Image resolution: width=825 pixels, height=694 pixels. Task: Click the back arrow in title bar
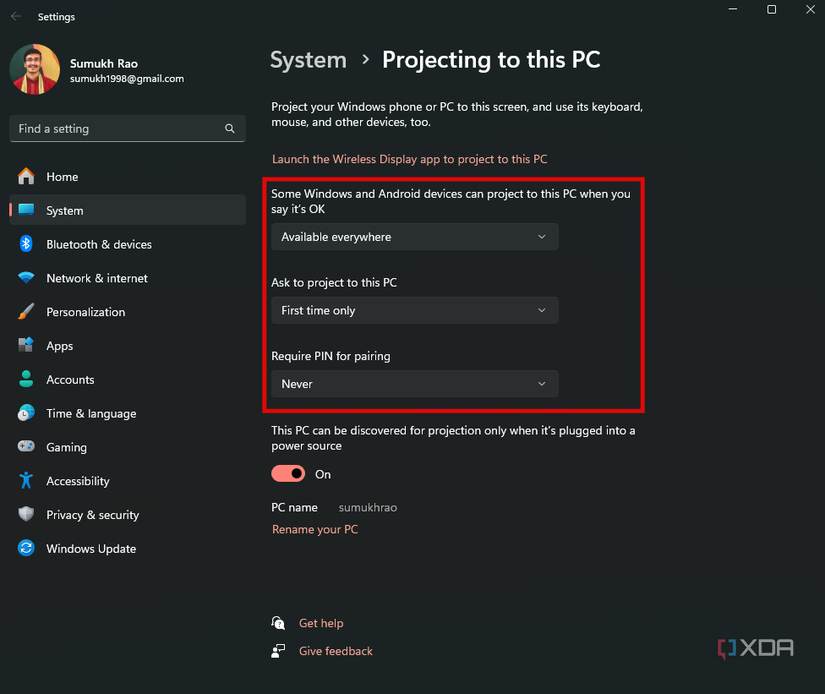click(16, 16)
